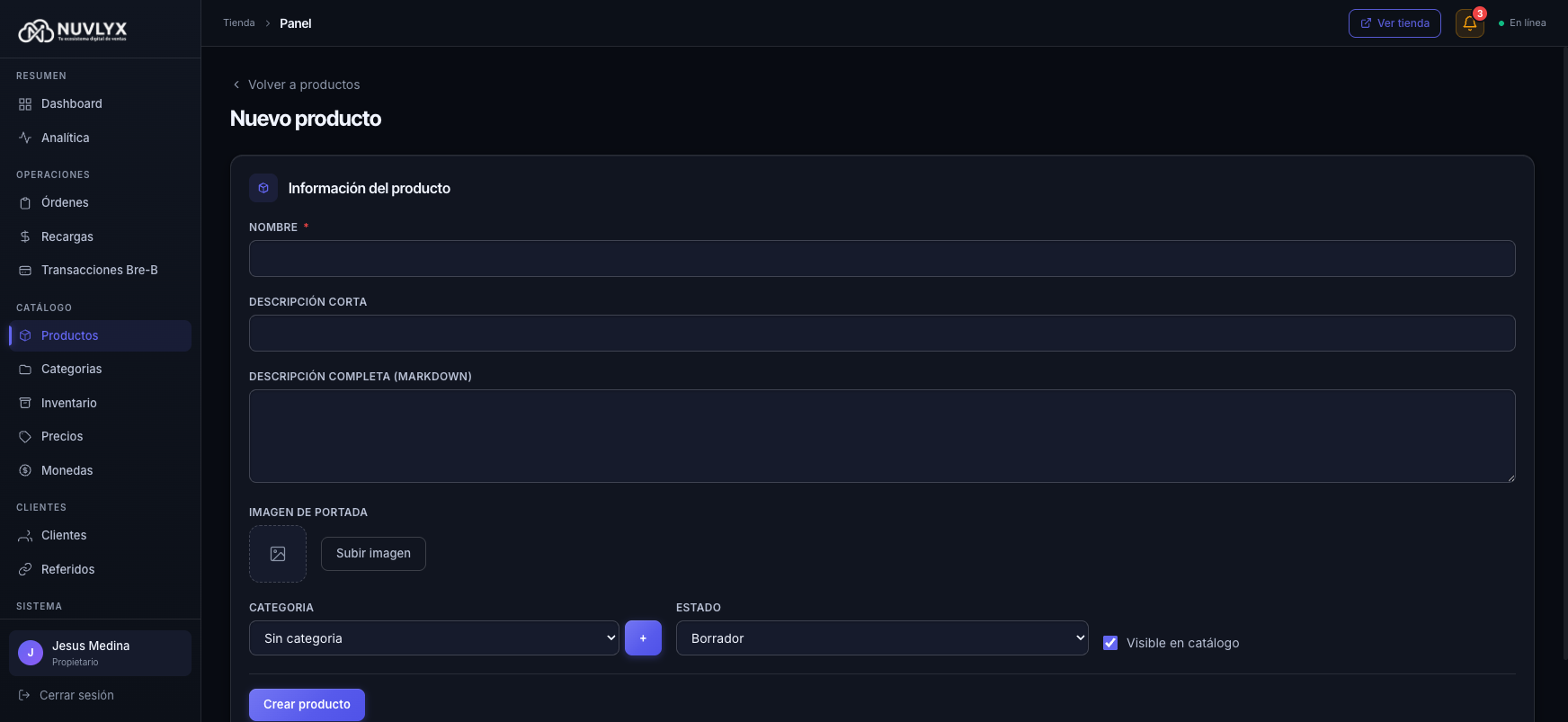Viewport: 1568px width, 722px height.
Task: Click the plus icon to add category
Action: [x=643, y=638]
